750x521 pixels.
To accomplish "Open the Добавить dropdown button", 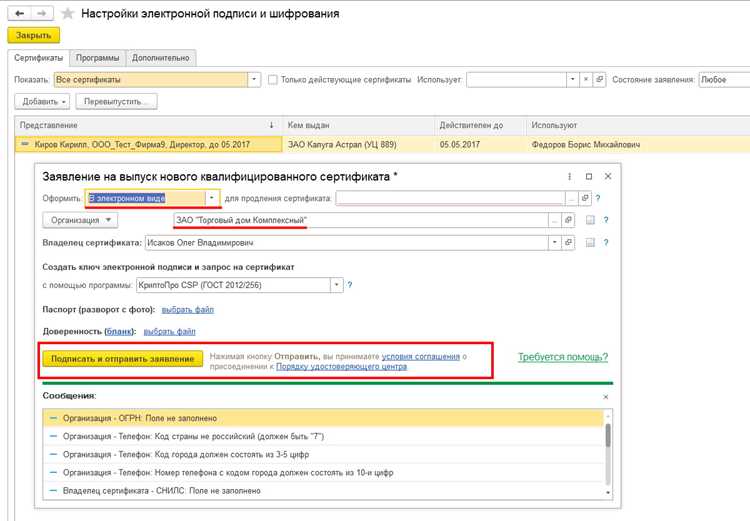I will click(42, 101).
